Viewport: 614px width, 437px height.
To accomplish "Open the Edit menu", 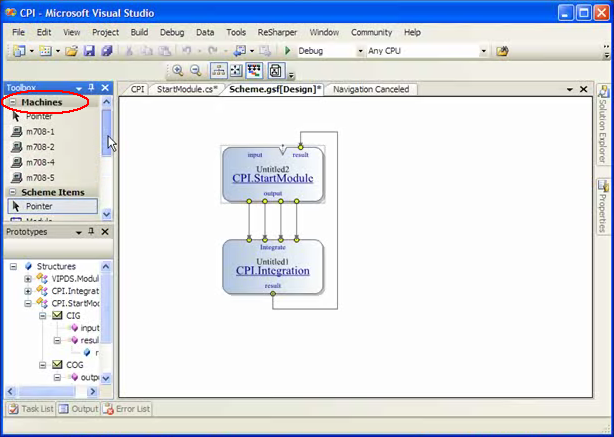I will (44, 33).
